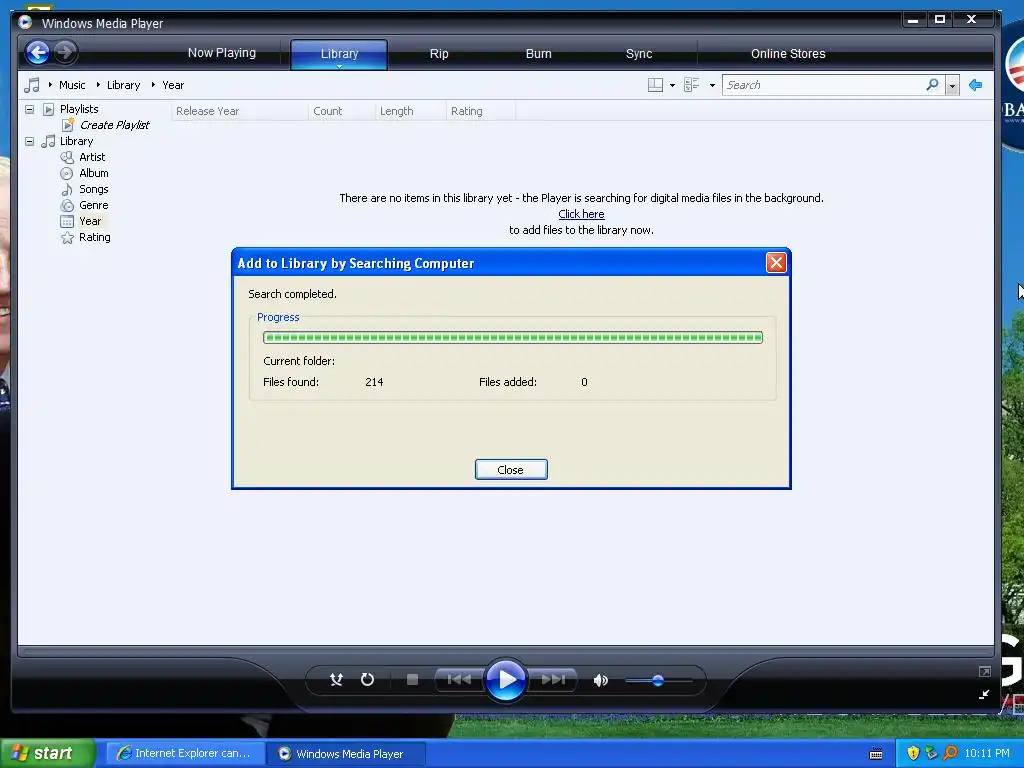Click the Create Playlist icon

point(68,125)
